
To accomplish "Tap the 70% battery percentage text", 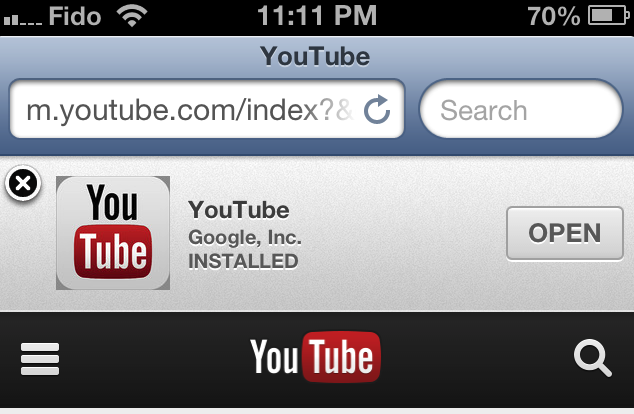I will point(554,16).
